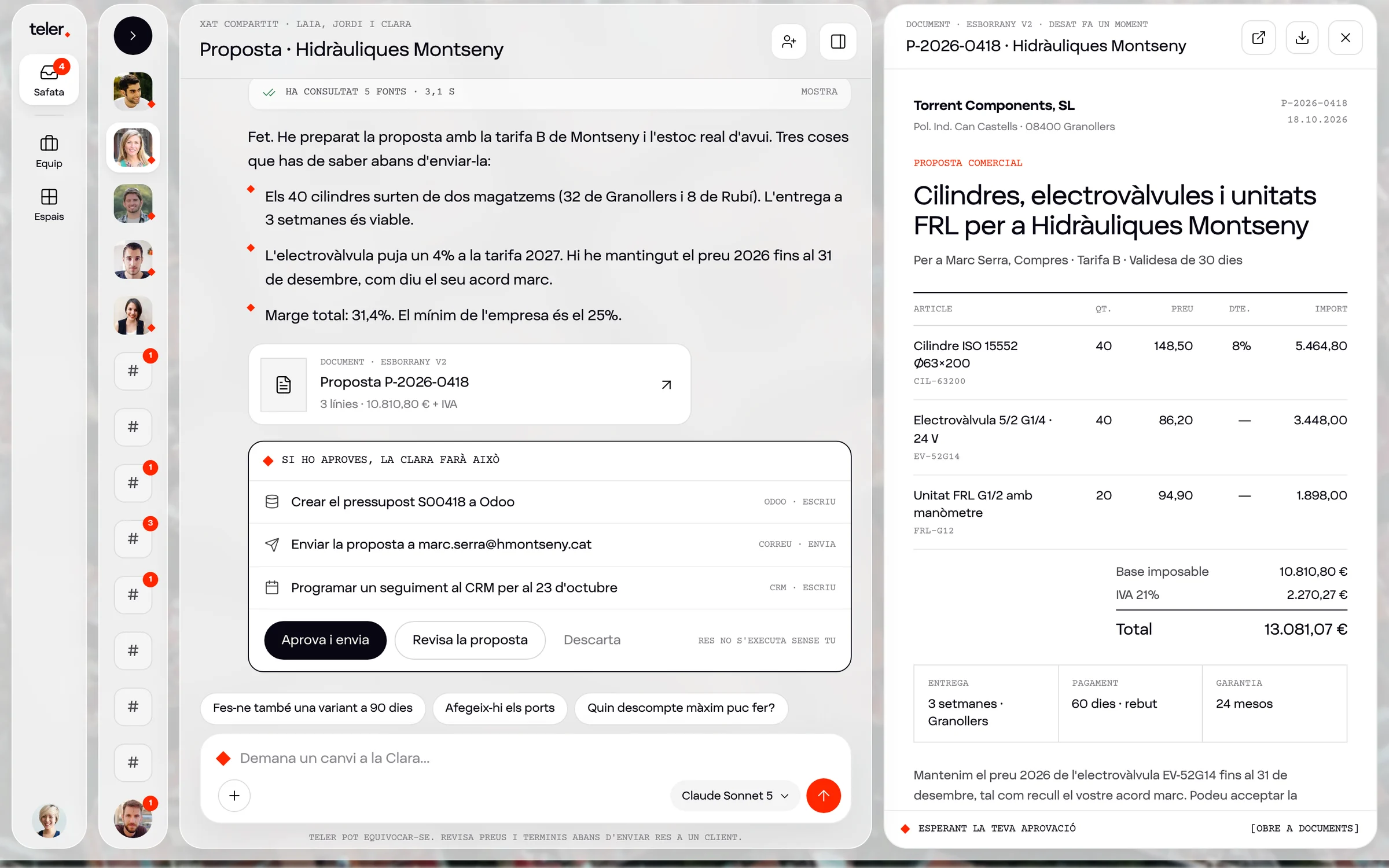The width and height of the screenshot is (1389, 868).
Task: Click the add participant icon
Action: 789,42
